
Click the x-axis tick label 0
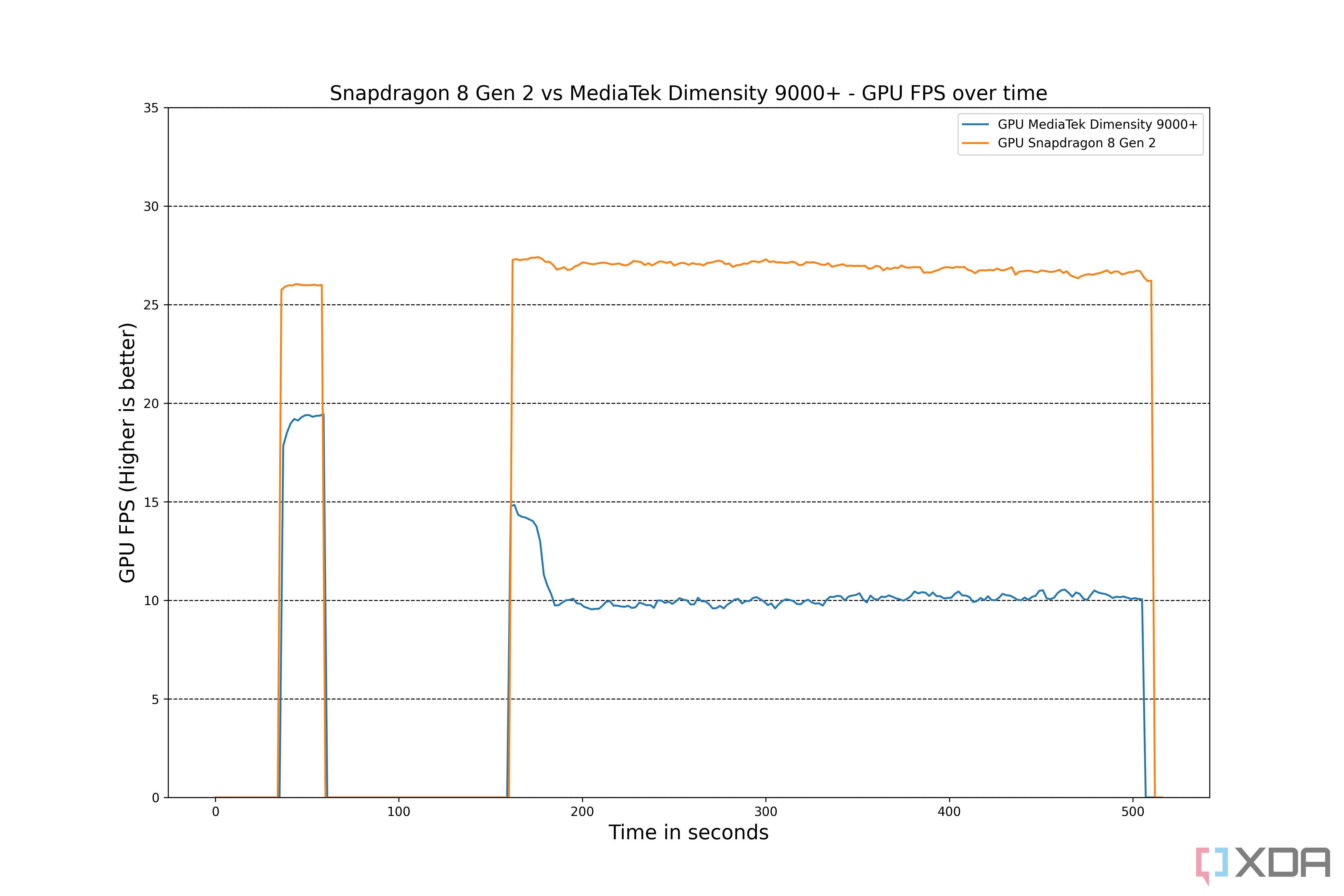(x=215, y=812)
